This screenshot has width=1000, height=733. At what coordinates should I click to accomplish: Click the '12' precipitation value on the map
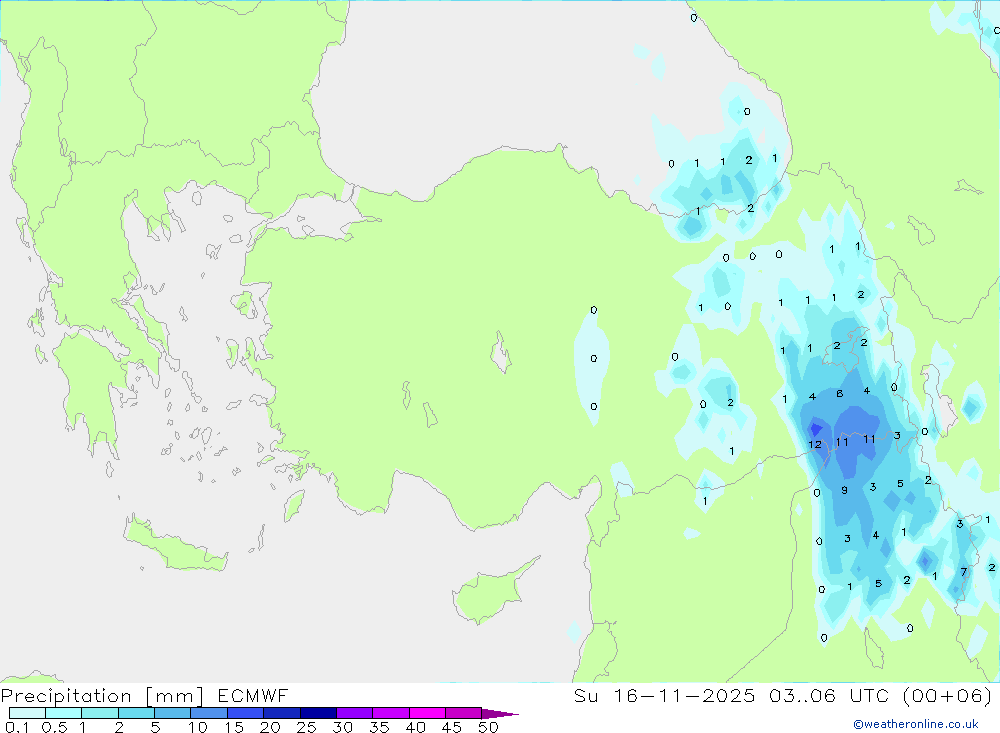[815, 445]
